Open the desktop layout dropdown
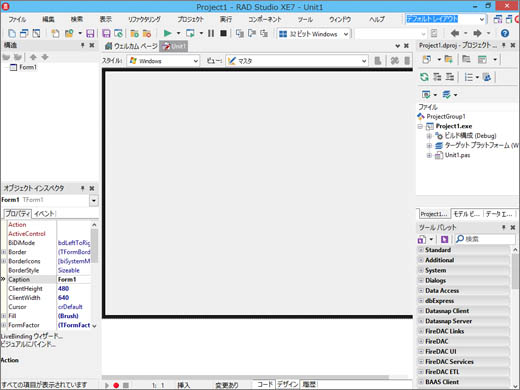This screenshot has width=520, height=390. coord(482,19)
